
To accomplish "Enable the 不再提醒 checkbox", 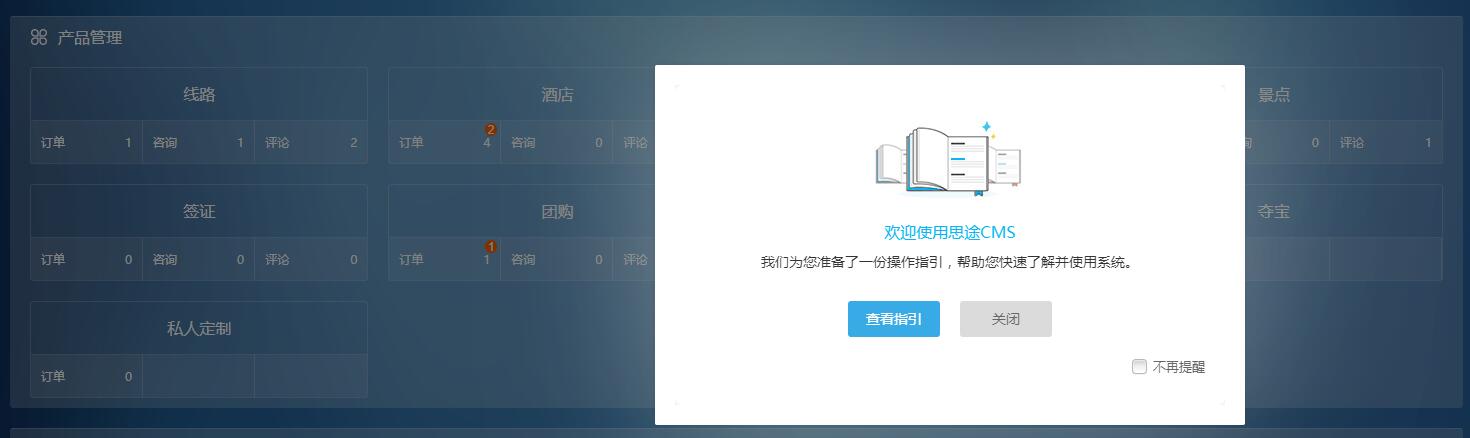I will pyautogui.click(x=1139, y=367).
